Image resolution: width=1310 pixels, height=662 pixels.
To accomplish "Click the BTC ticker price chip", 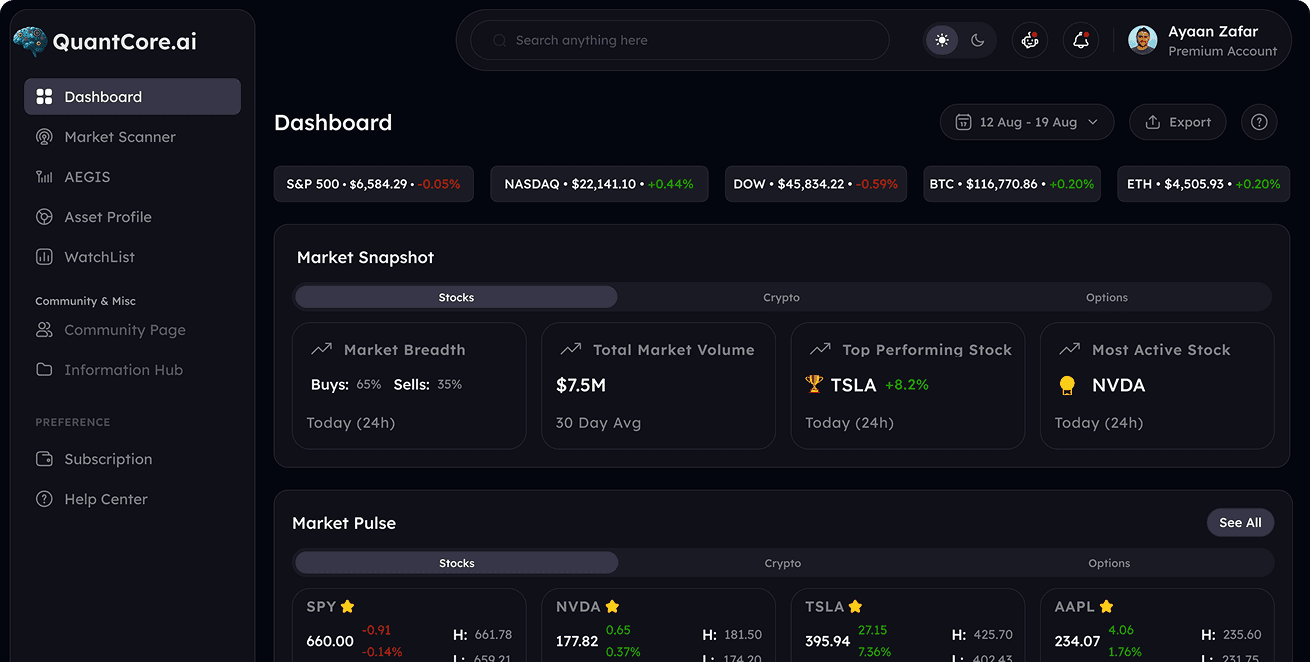I will pos(1011,184).
